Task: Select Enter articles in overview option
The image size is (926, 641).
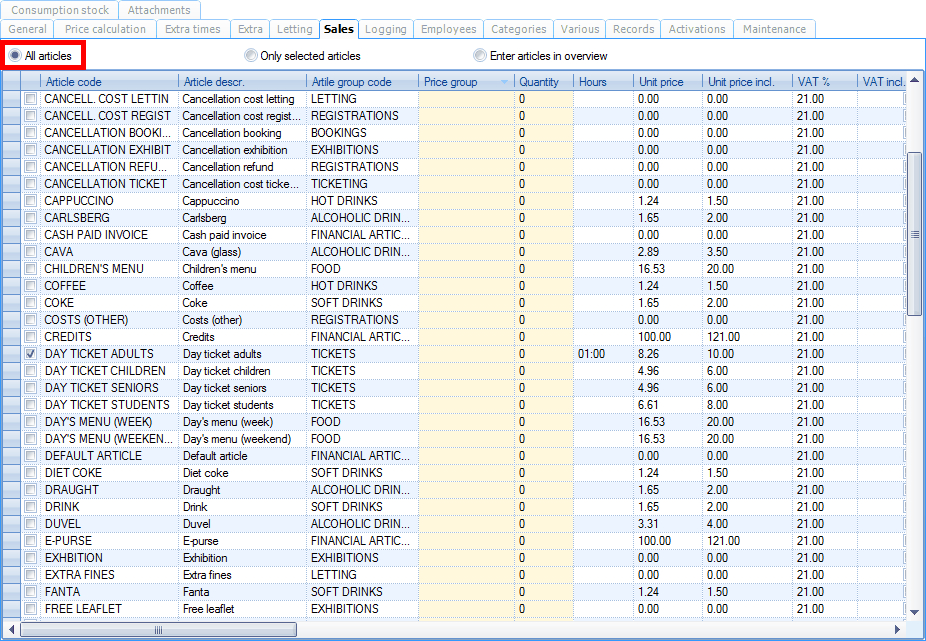Action: (481, 56)
